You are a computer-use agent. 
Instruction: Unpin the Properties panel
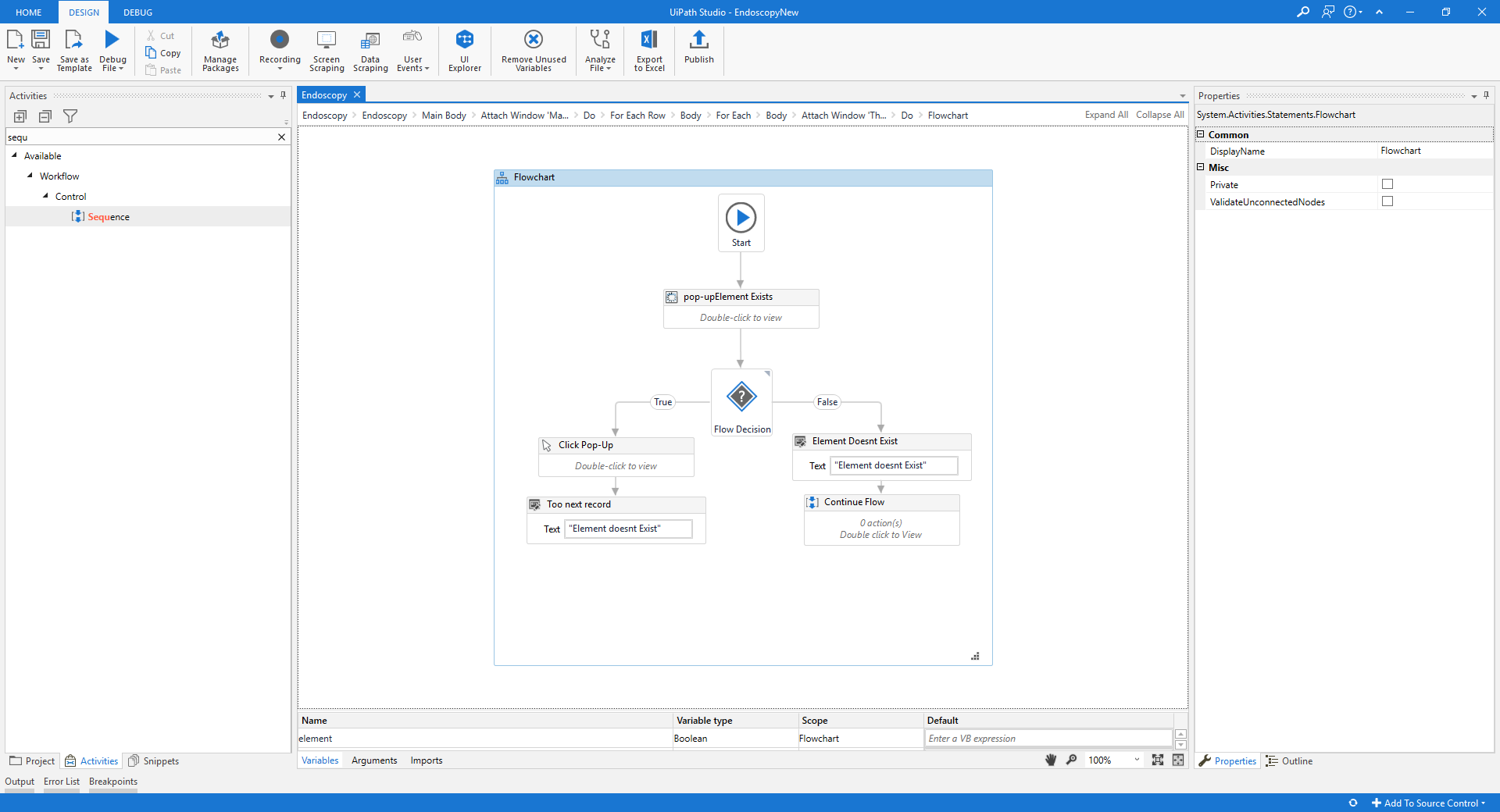coord(1487,95)
